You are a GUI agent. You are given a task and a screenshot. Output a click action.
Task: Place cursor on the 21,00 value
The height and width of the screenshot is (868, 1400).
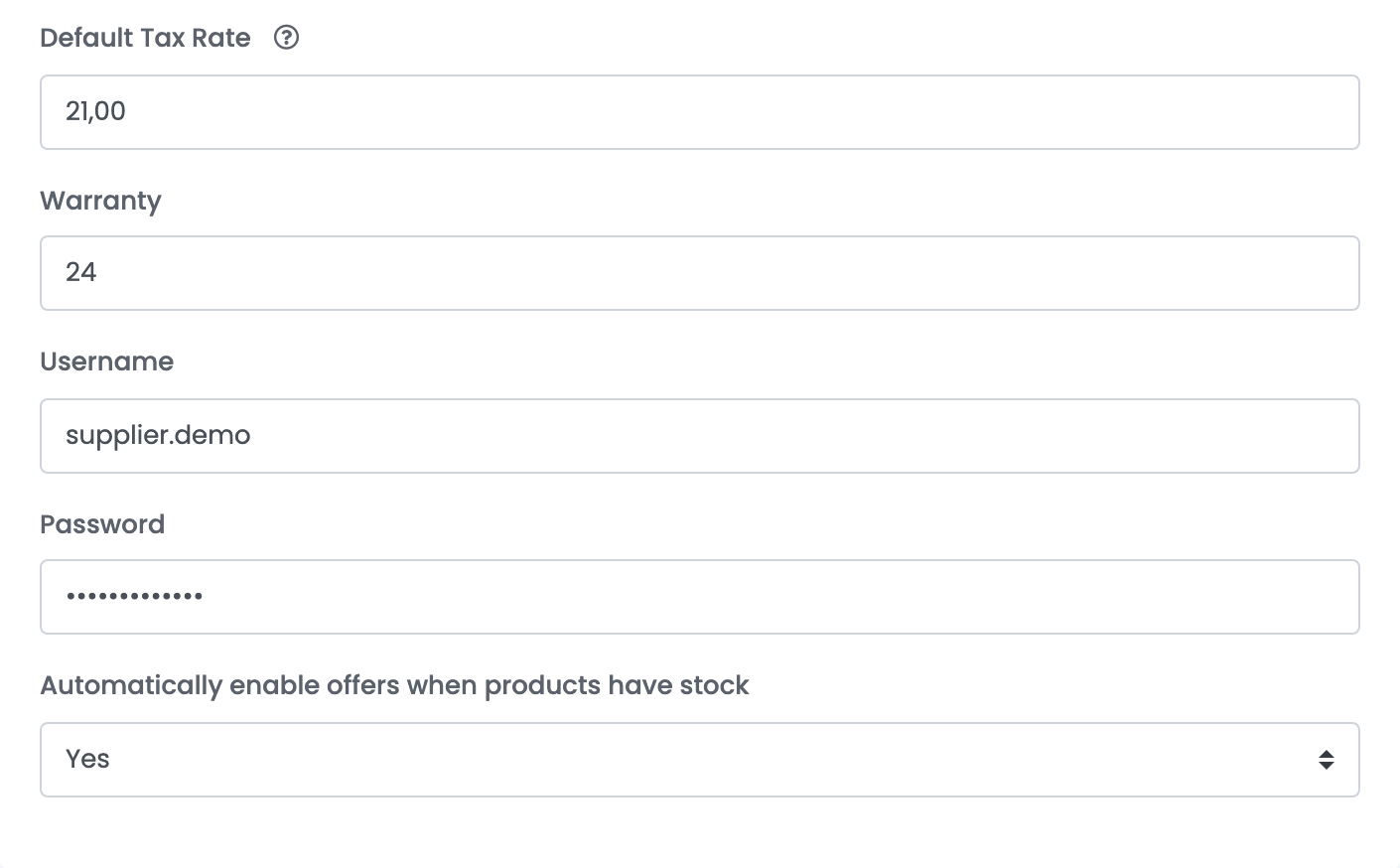coord(95,111)
